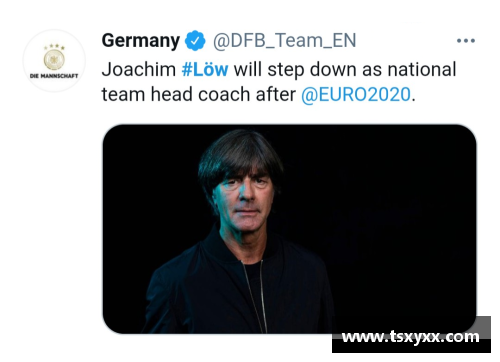Open the #Löw hashtag
This screenshot has width=500, height=362.
205,70
